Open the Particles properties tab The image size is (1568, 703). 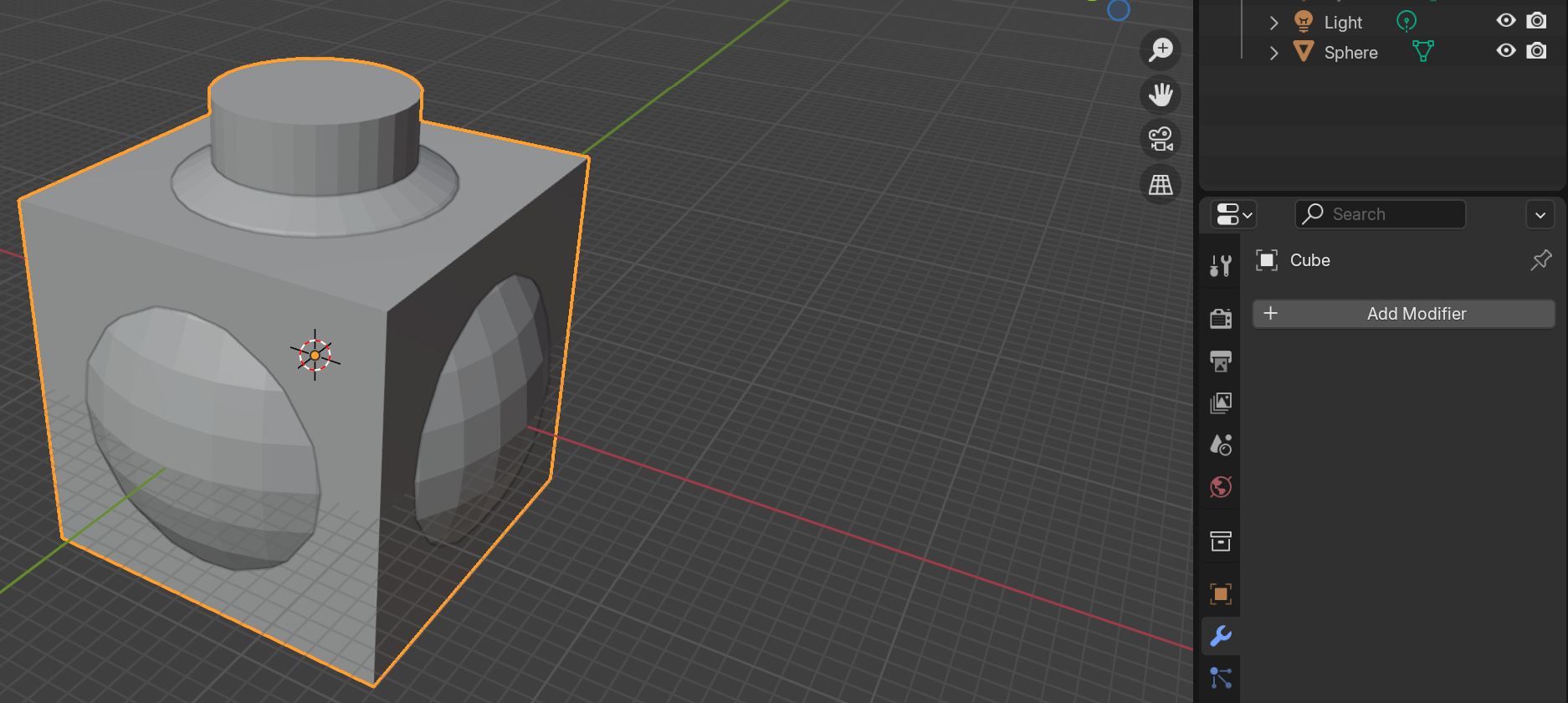[1221, 678]
